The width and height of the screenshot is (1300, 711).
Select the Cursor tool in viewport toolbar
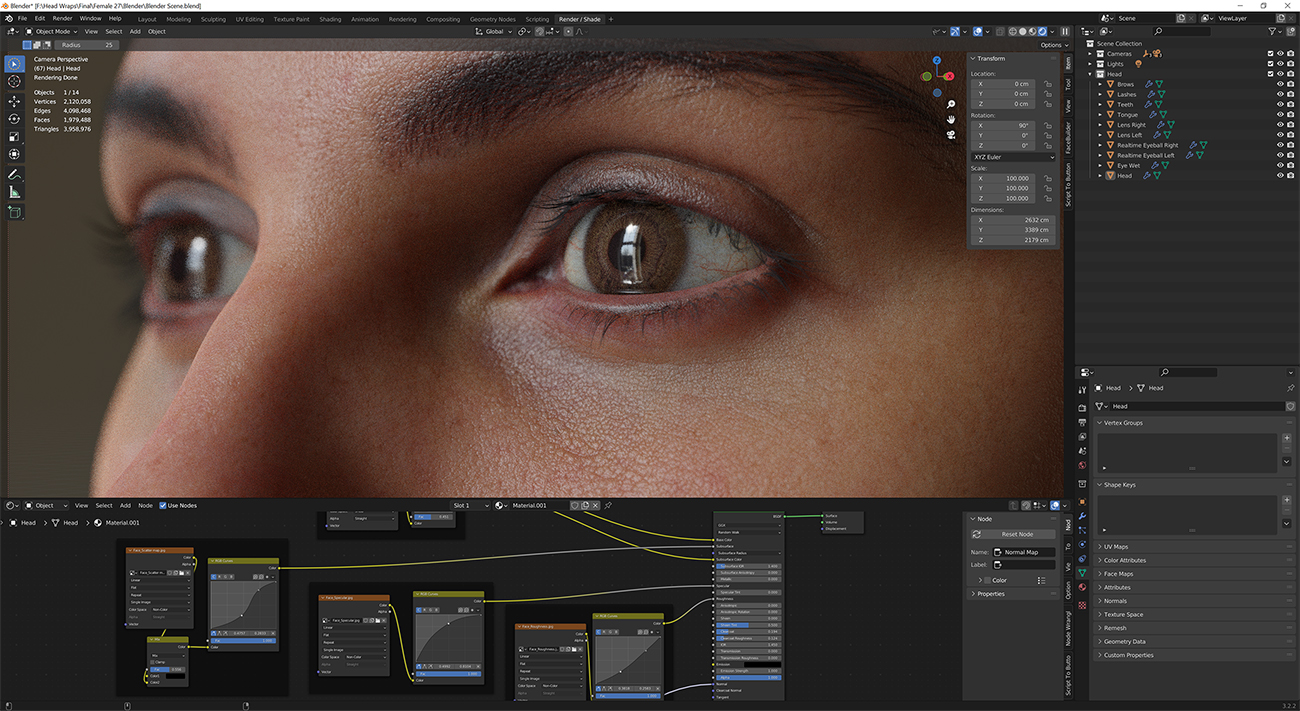click(x=14, y=82)
